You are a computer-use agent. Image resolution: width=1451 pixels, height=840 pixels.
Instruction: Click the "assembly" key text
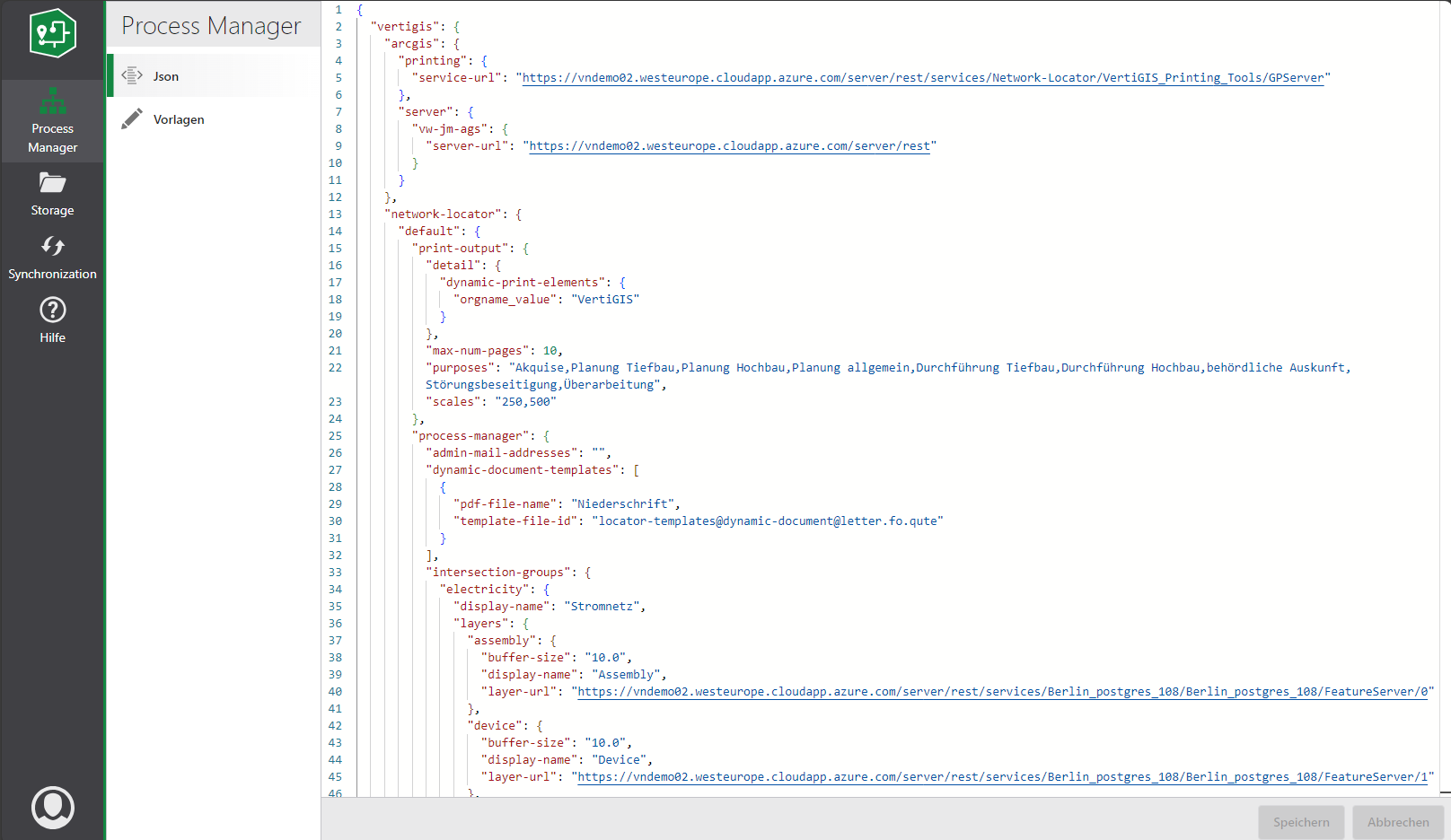tap(502, 641)
